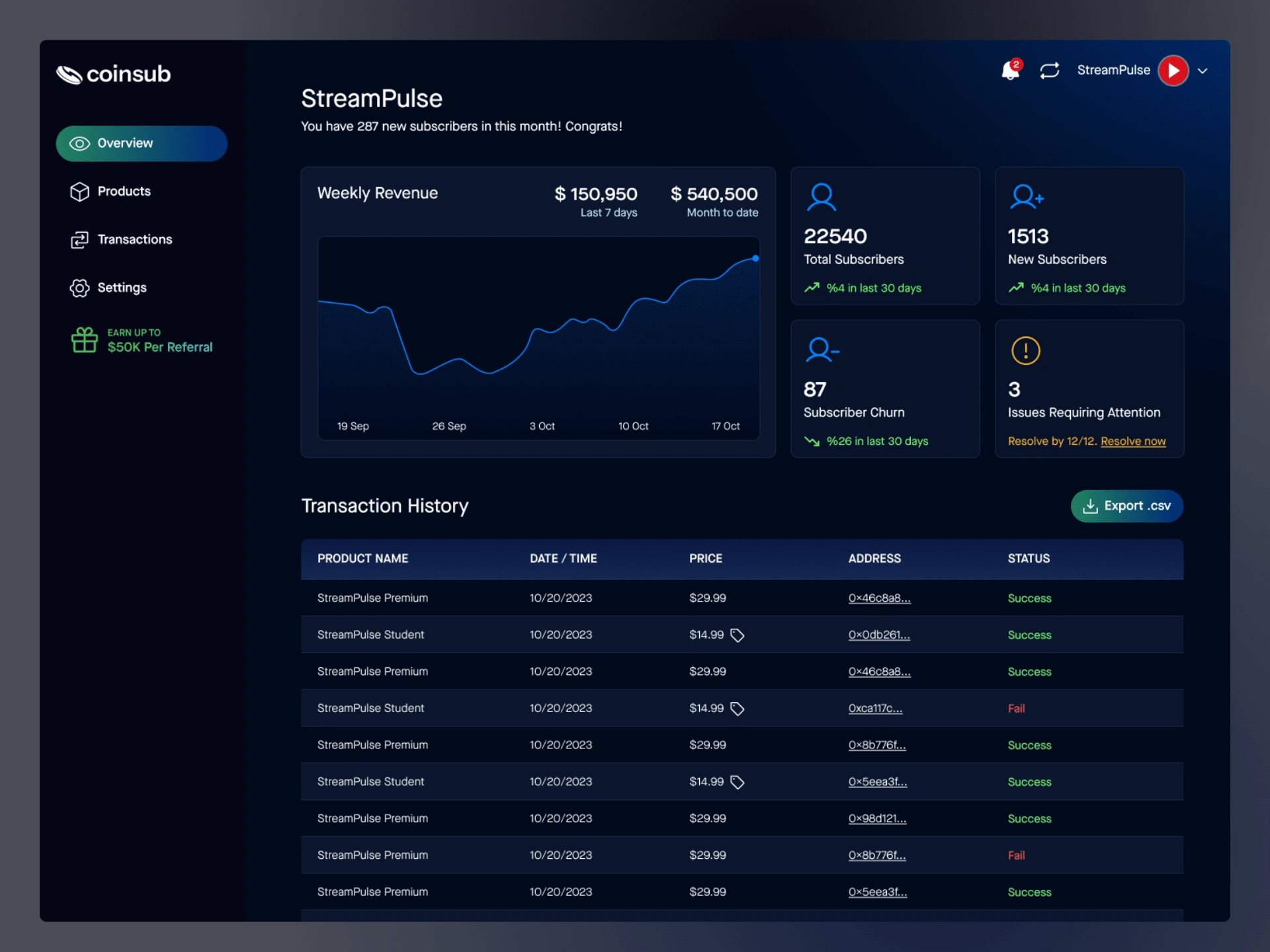This screenshot has width=1270, height=952.
Task: Click the ADDRESS column header
Action: tap(874, 559)
